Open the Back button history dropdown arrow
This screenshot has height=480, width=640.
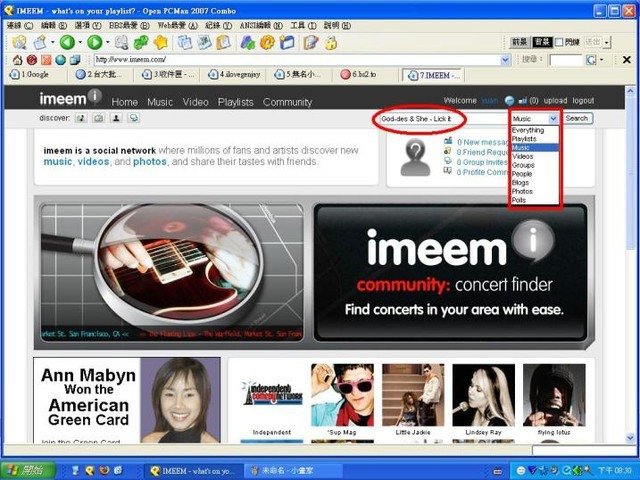point(80,42)
